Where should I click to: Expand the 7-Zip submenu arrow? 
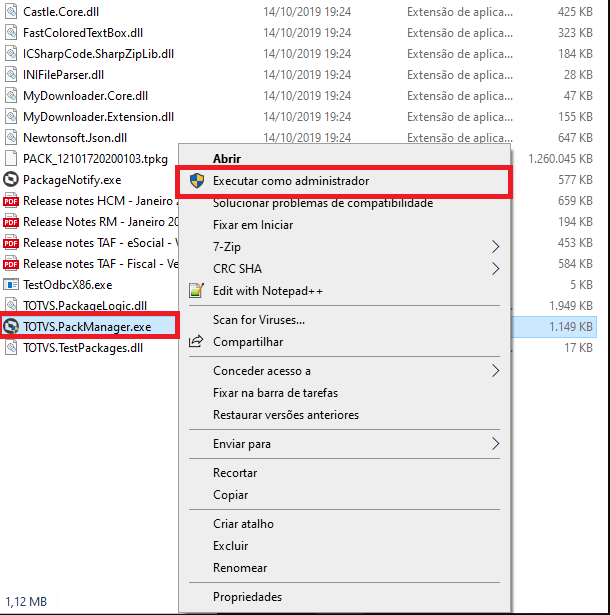[495, 247]
